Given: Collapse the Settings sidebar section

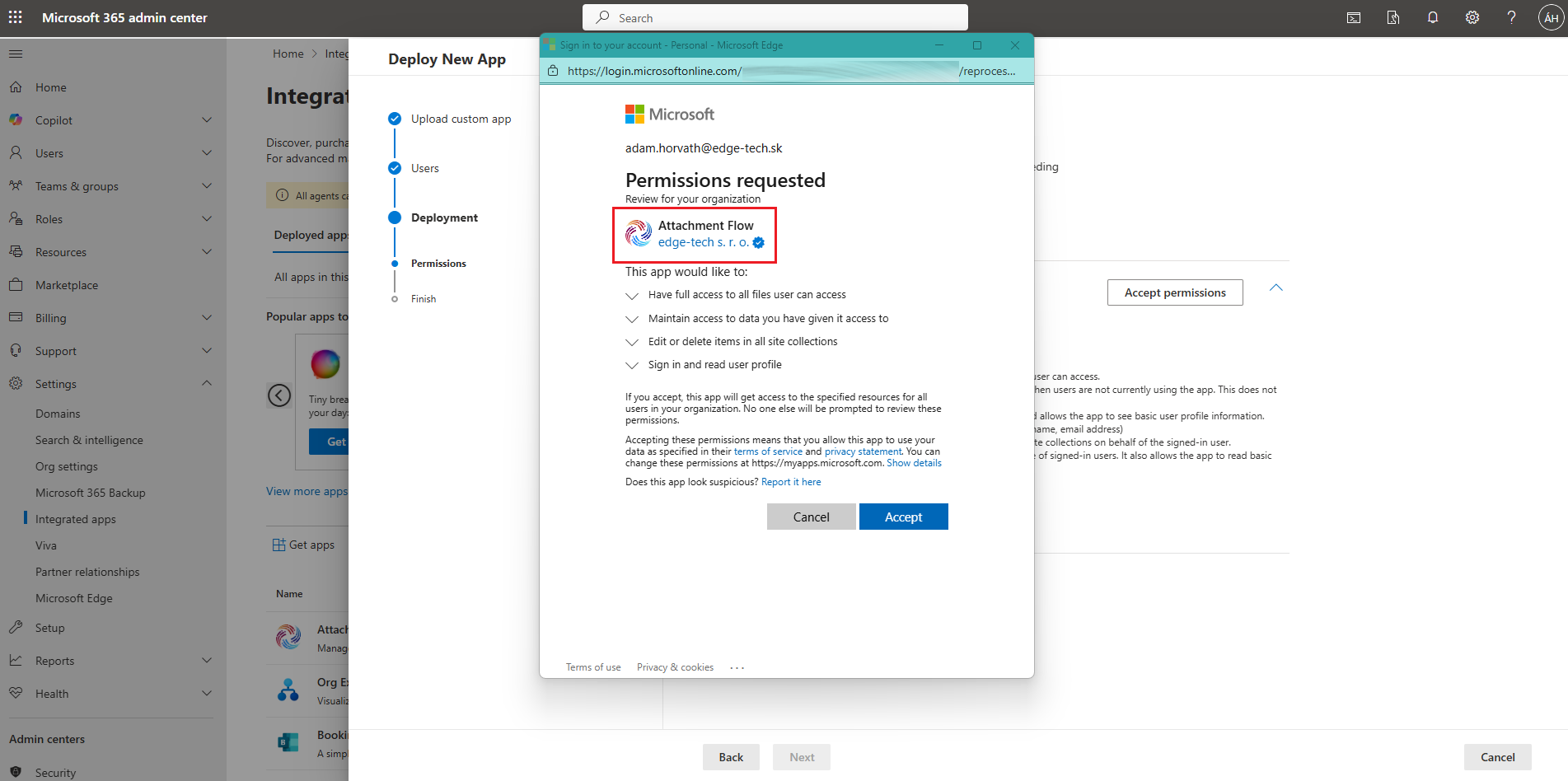Looking at the screenshot, I should coord(206,383).
